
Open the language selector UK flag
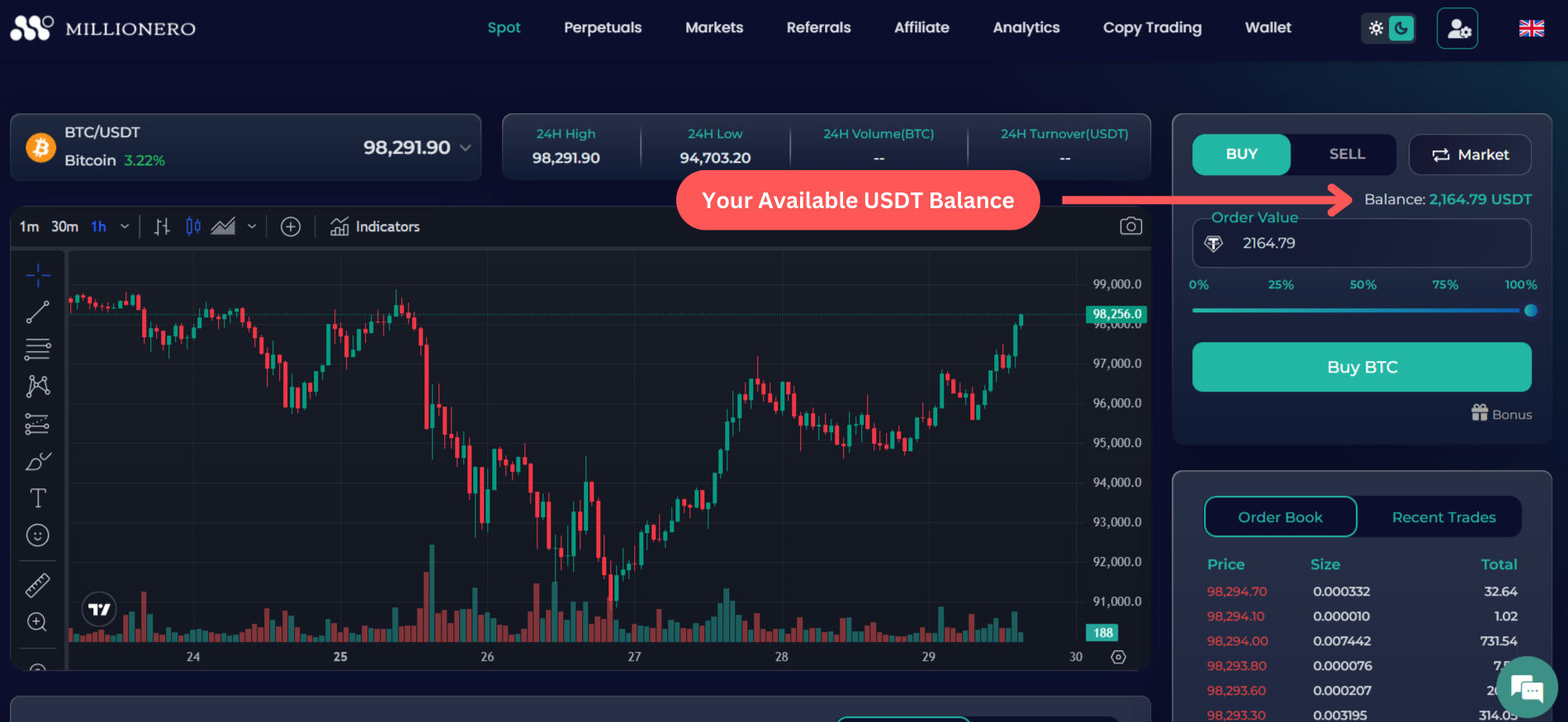point(1531,29)
